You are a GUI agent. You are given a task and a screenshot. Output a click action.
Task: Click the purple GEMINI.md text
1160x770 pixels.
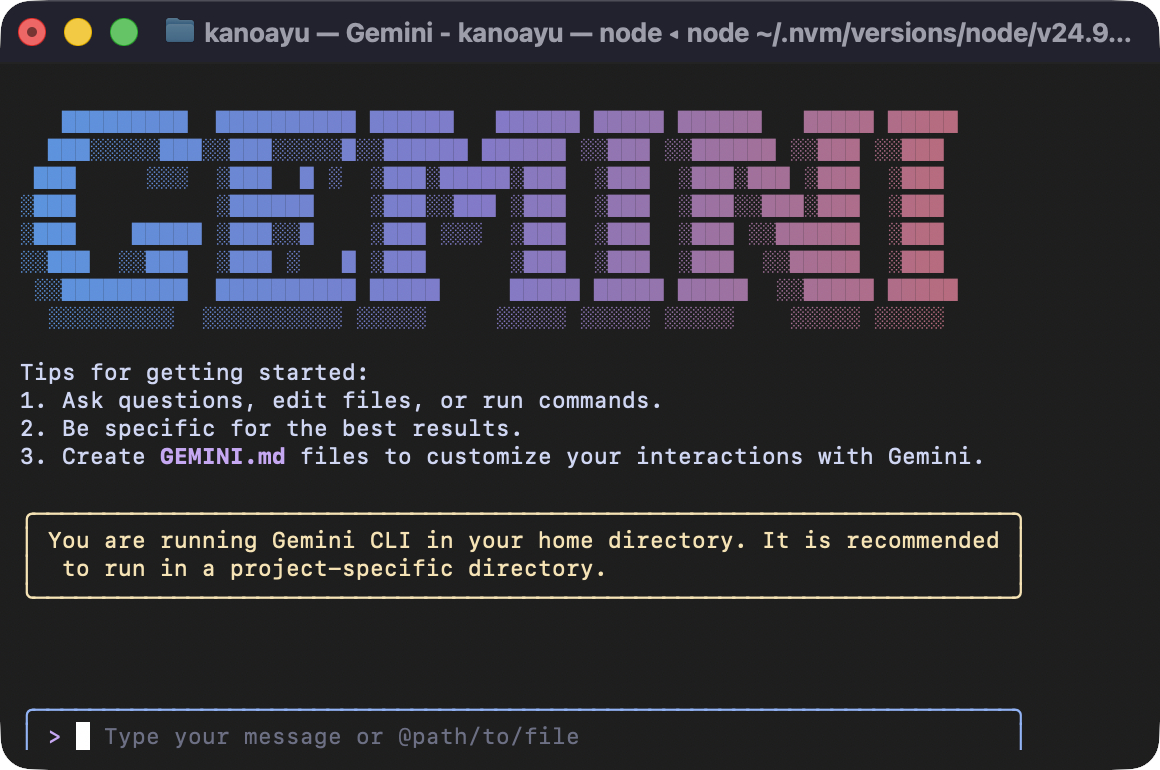click(223, 457)
